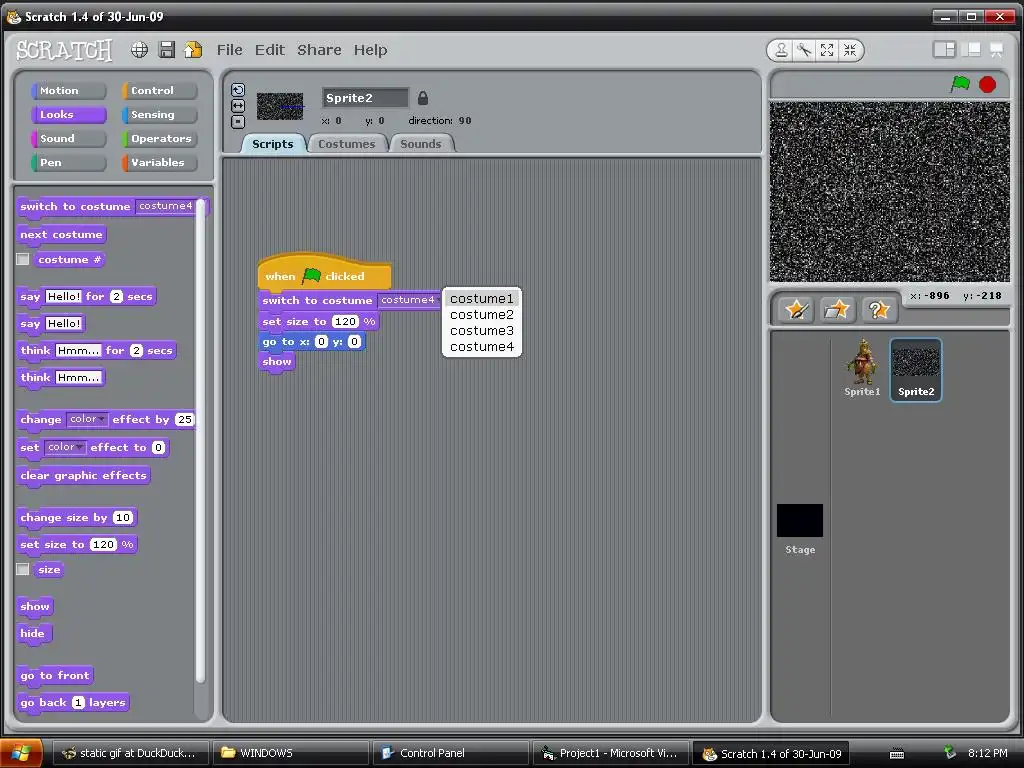
Task: Click the clear graphic effects block
Action: coord(83,475)
